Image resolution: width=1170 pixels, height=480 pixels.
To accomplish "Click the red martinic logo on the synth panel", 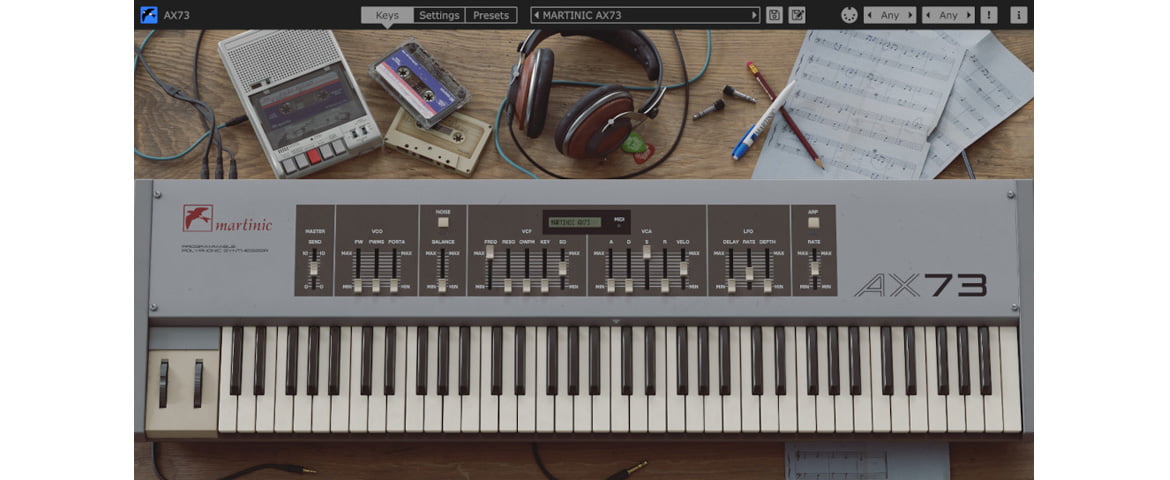I will (227, 219).
